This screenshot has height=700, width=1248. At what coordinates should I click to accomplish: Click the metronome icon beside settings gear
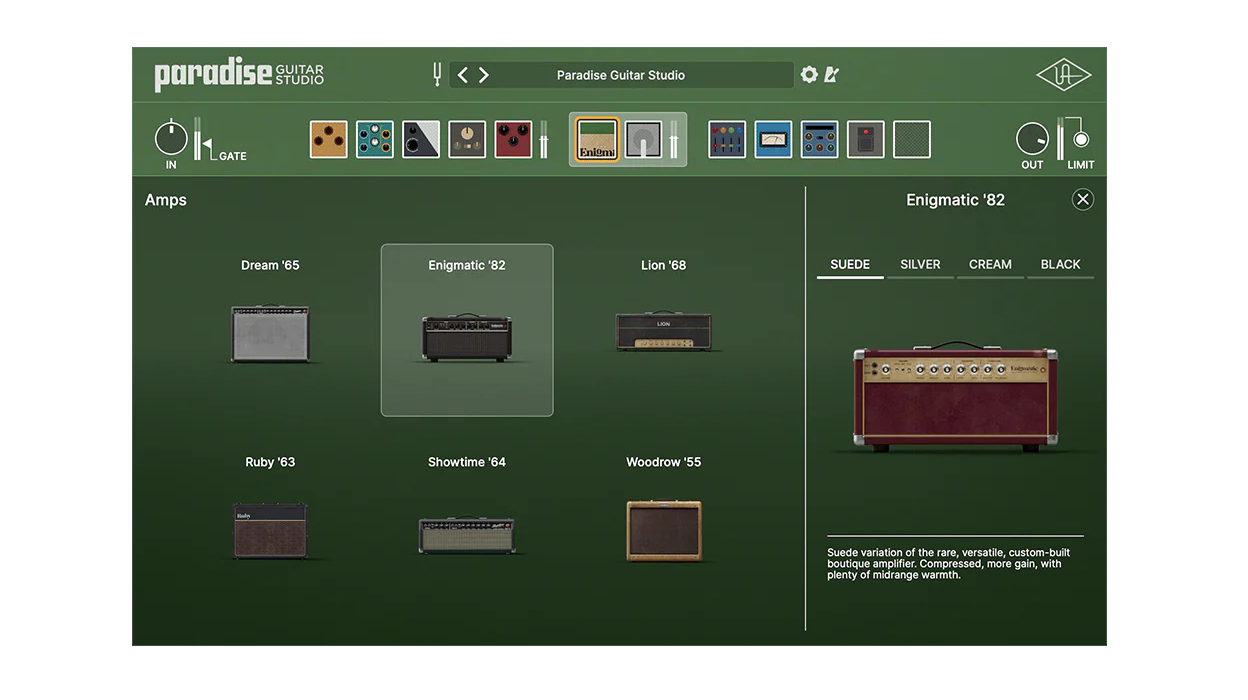point(831,75)
